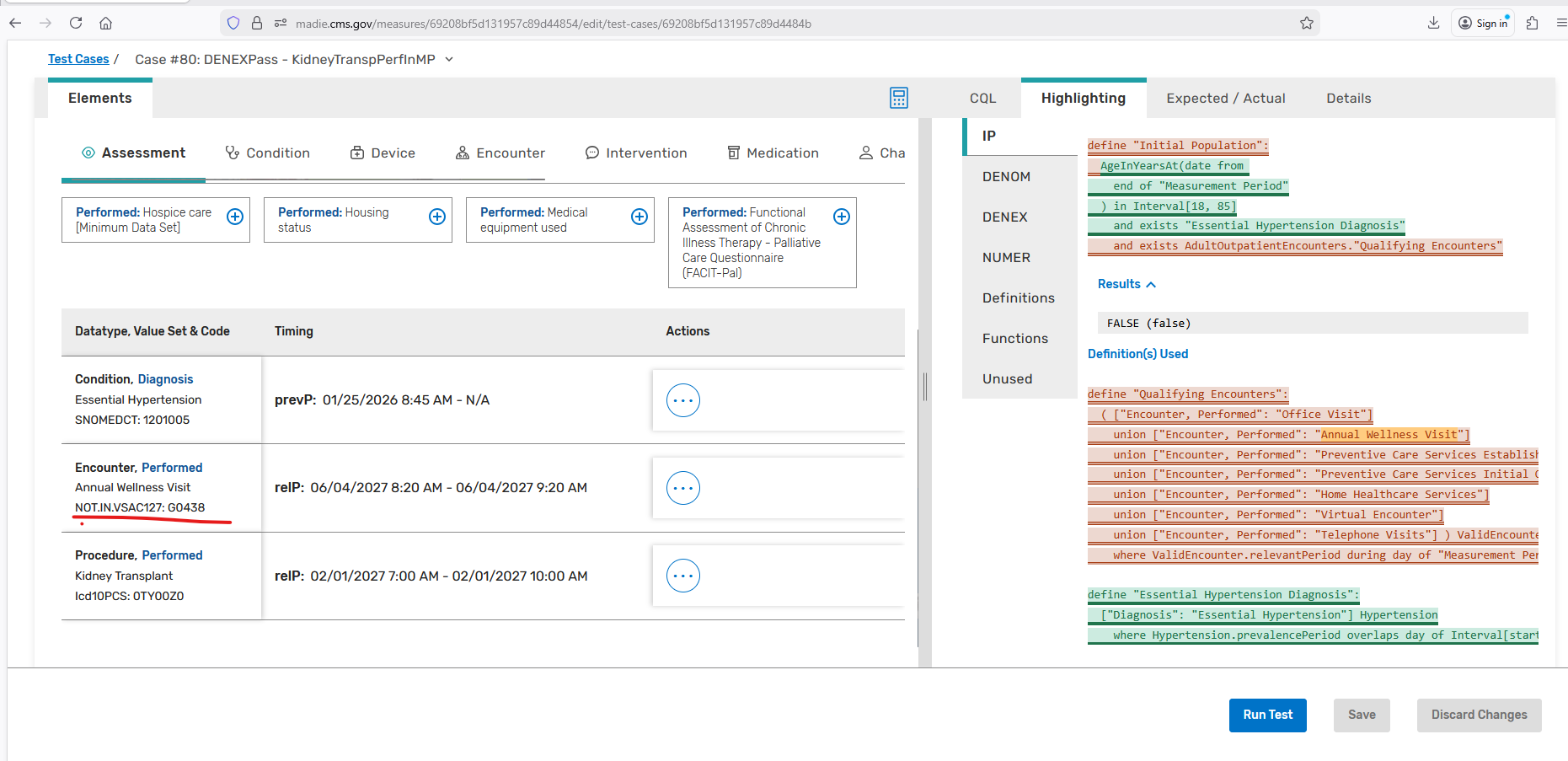The image size is (1568, 761).
Task: Switch to the Expected / Actual tab
Action: click(x=1225, y=99)
